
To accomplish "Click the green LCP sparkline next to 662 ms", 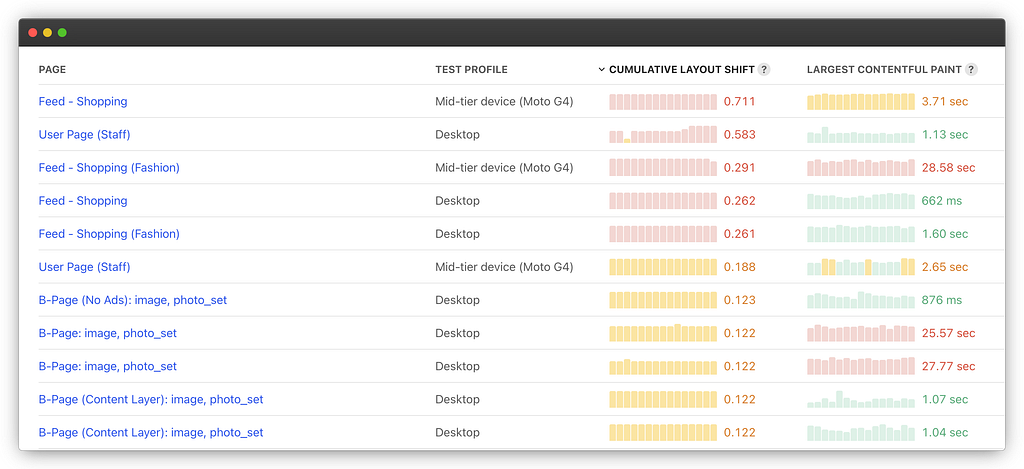I will tap(861, 201).
